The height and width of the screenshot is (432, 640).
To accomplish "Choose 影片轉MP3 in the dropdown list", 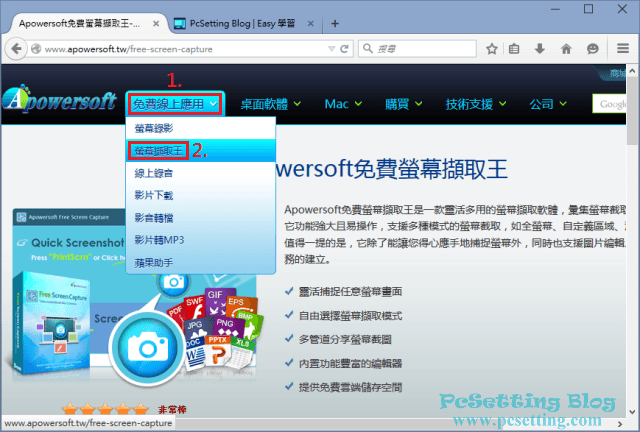I will point(159,240).
